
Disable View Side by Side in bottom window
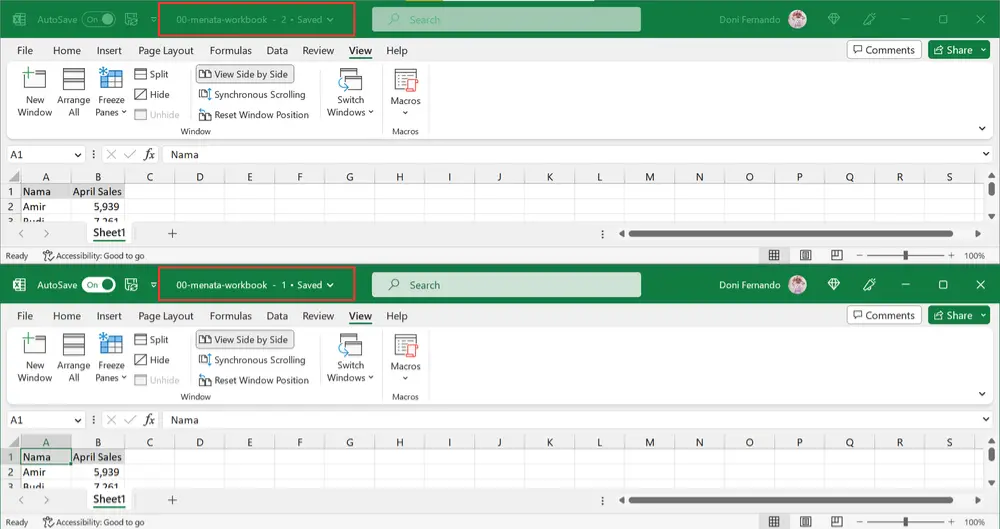244,340
